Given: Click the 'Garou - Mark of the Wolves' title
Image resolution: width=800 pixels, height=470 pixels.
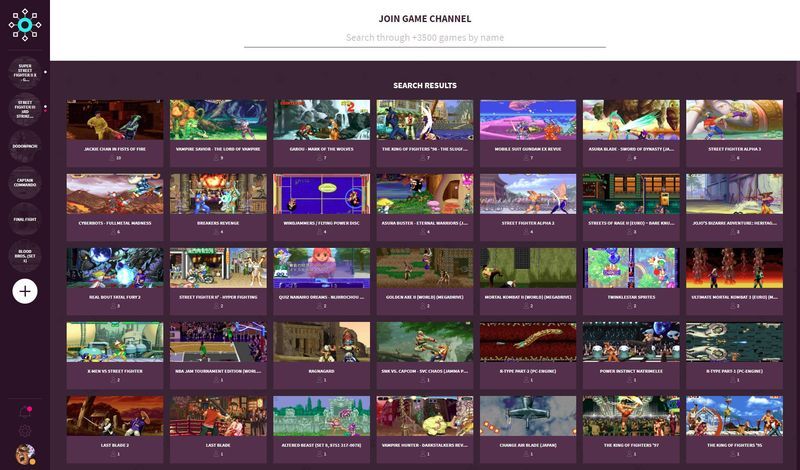Looking at the screenshot, I should pyautogui.click(x=321, y=149).
